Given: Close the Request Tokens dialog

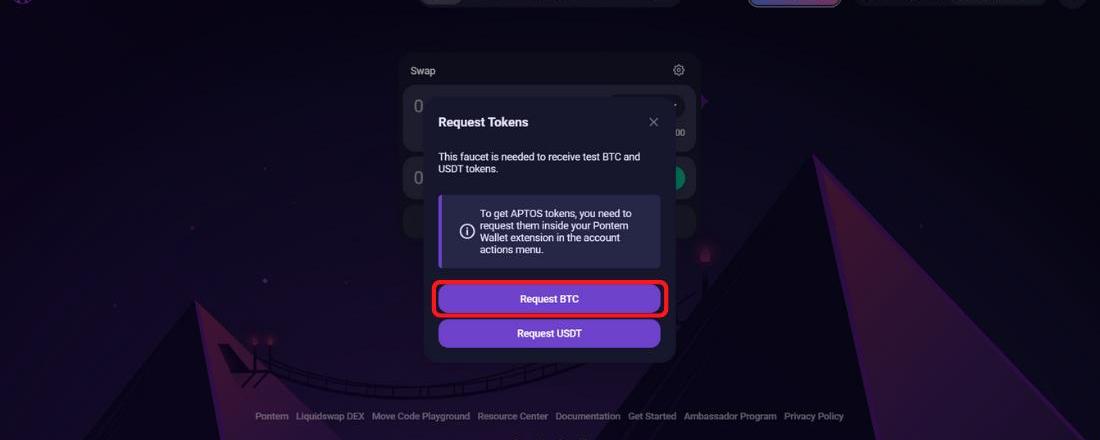Looking at the screenshot, I should click(x=653, y=122).
